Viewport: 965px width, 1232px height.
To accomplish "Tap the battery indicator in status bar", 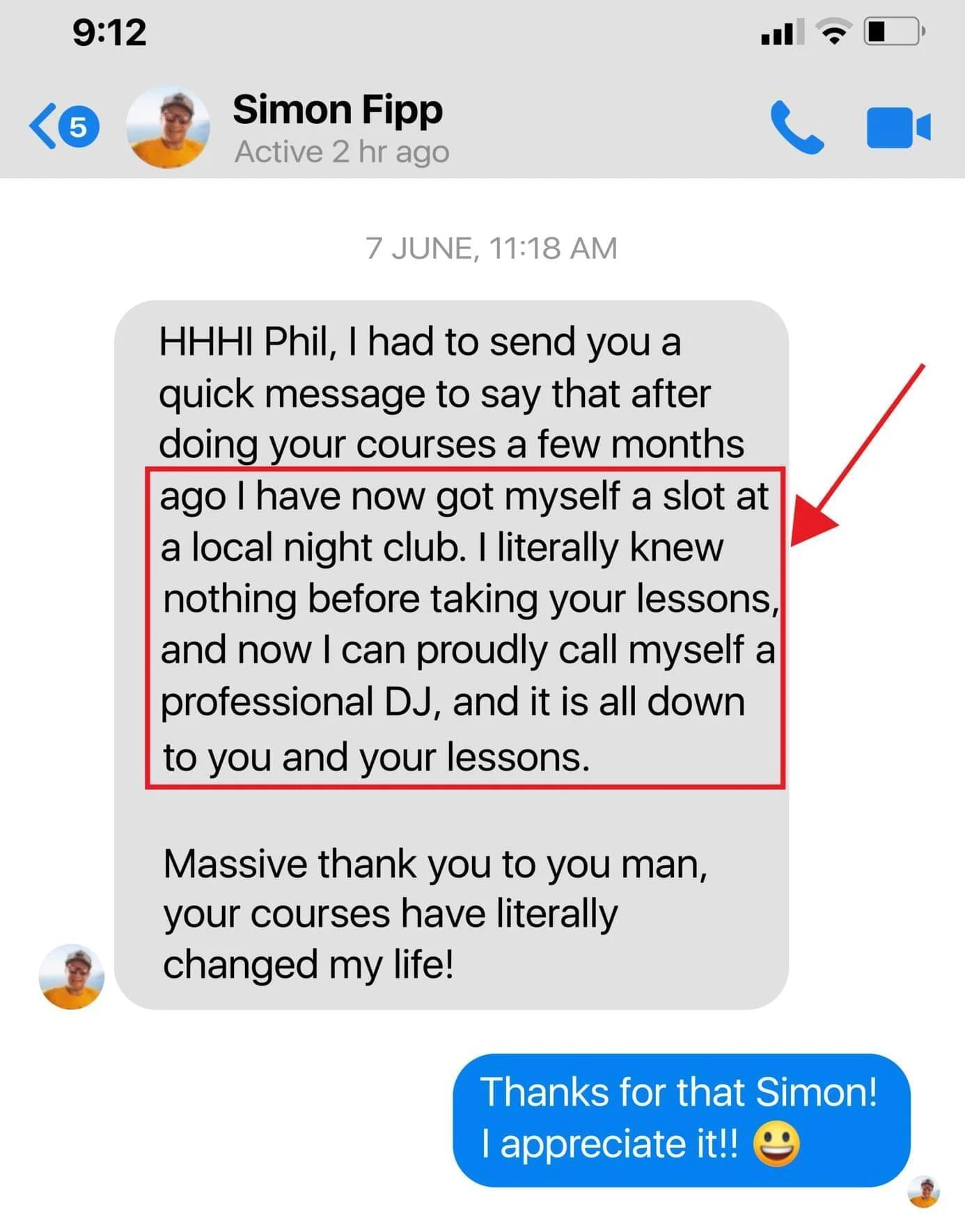I will pos(895,31).
